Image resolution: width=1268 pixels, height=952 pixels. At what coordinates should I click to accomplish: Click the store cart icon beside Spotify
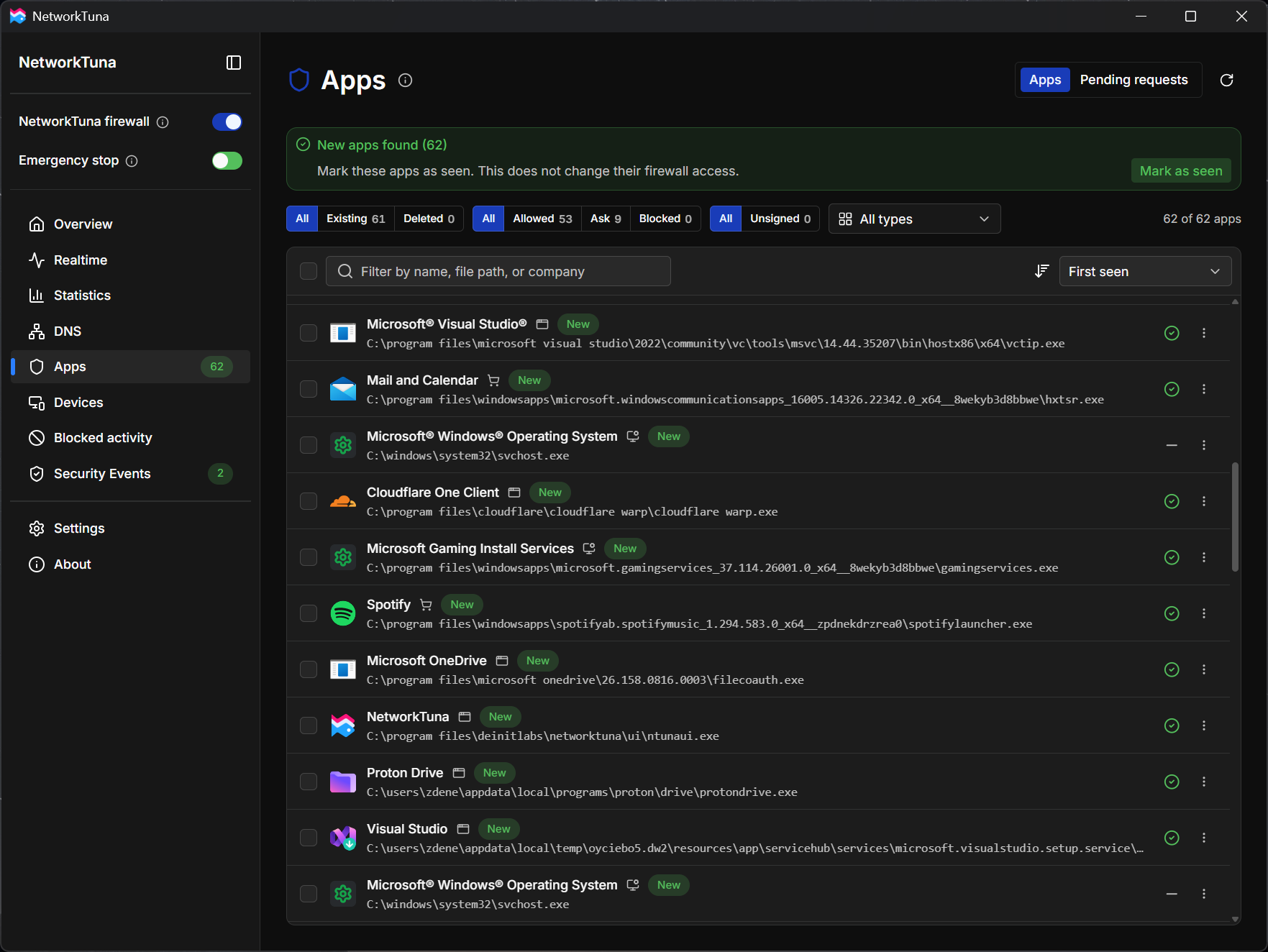427,605
